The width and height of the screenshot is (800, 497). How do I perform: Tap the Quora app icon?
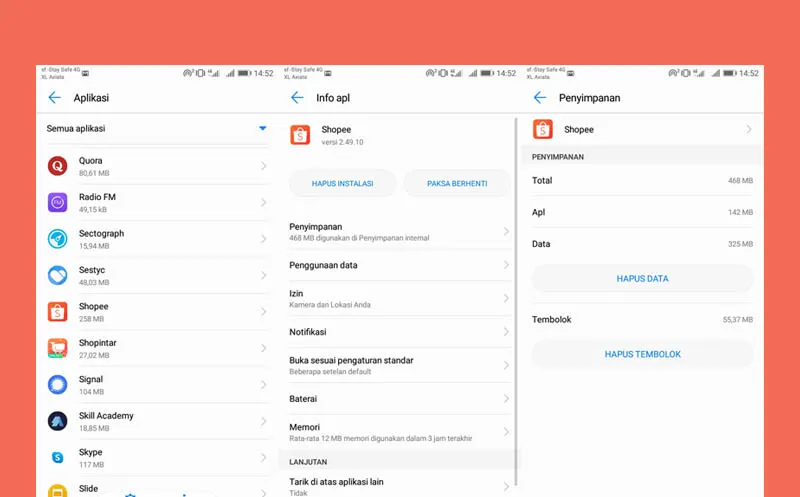tap(58, 166)
